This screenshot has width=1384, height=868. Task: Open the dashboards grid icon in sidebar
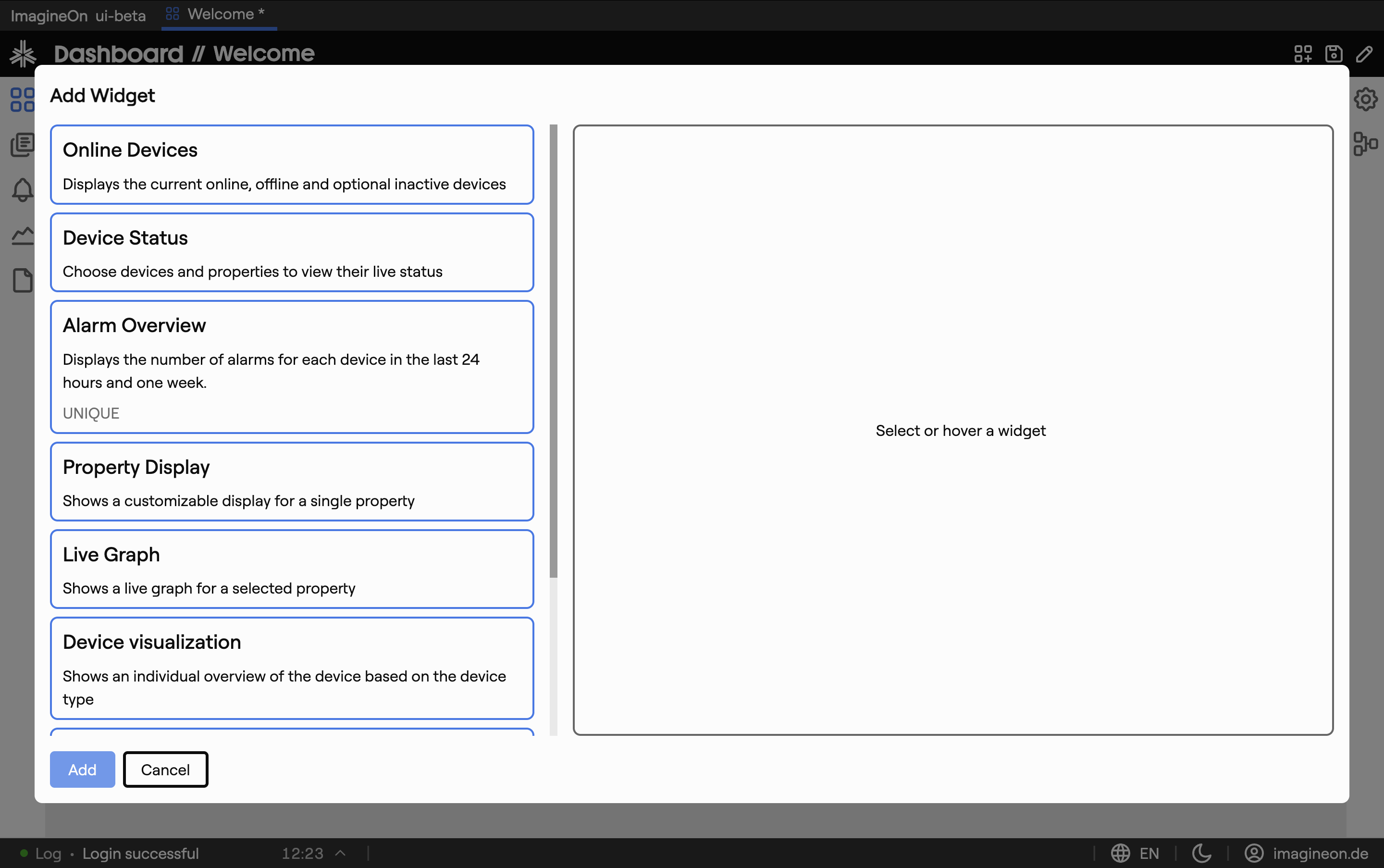coord(23,99)
